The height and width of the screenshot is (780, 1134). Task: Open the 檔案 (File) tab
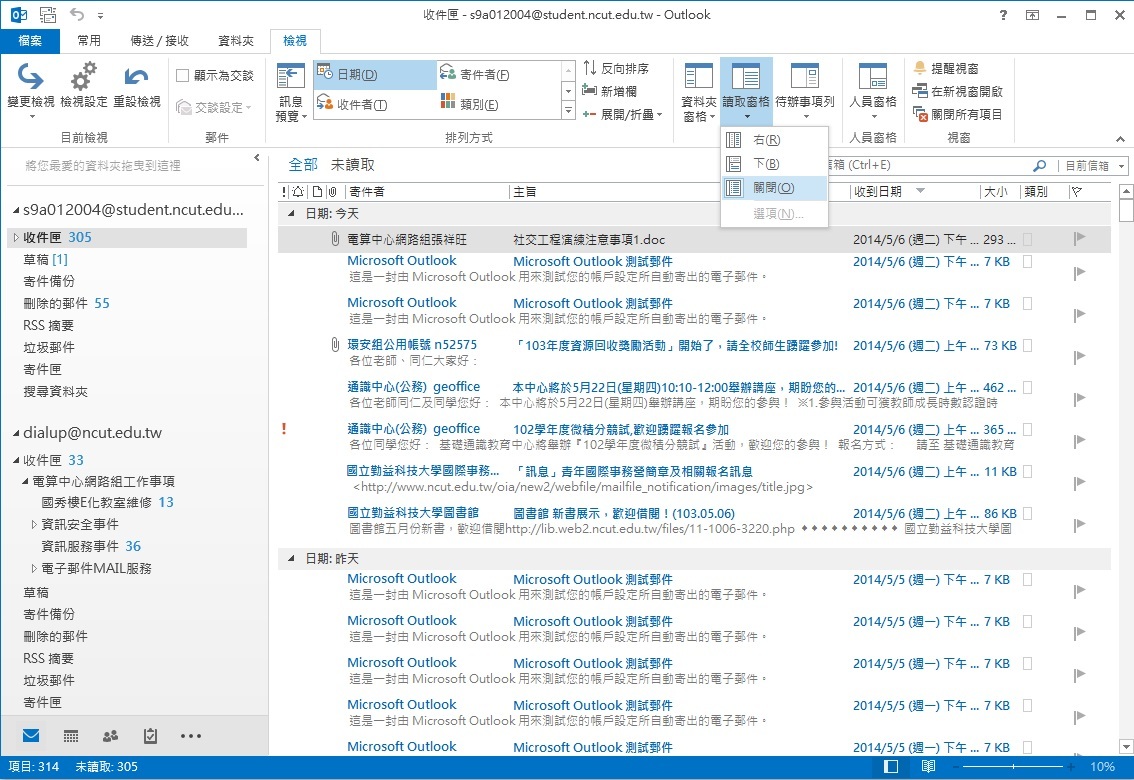[30, 40]
